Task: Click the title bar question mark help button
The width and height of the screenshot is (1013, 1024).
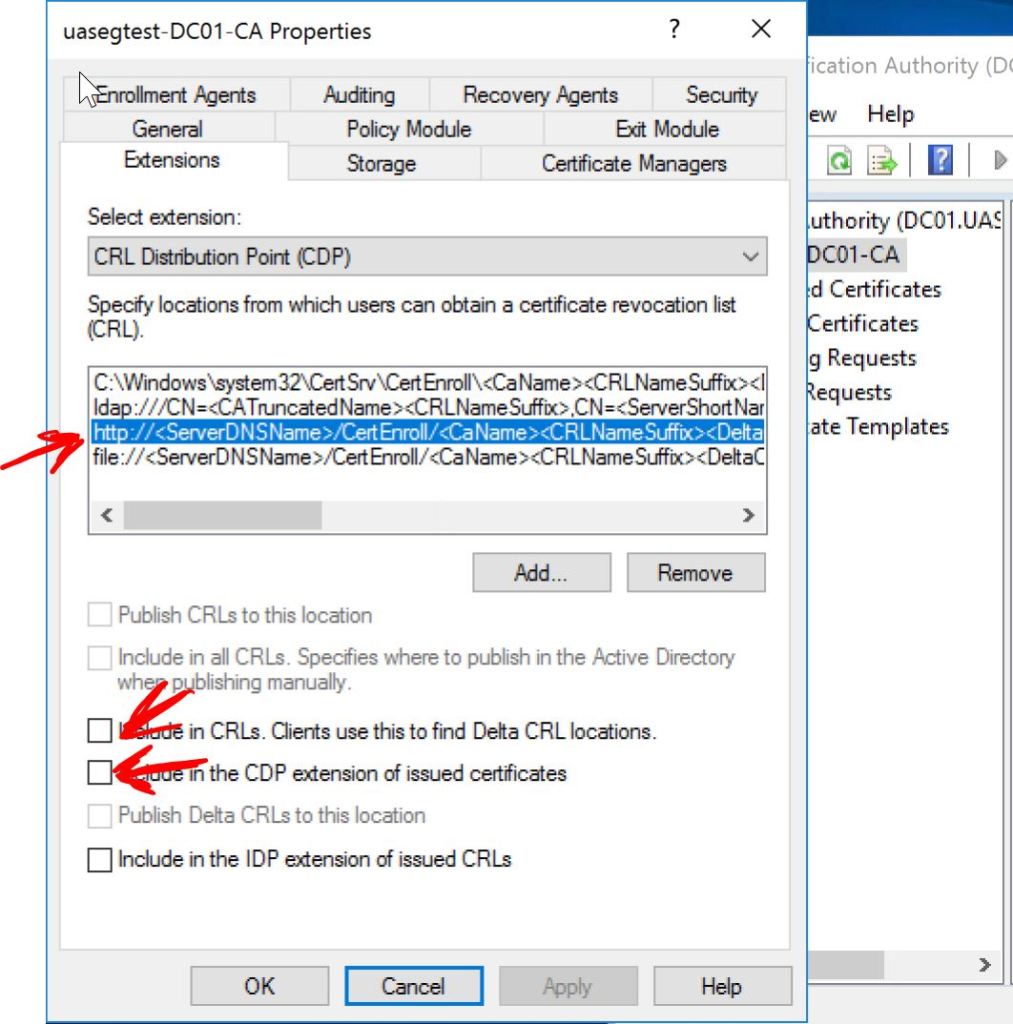Action: [x=675, y=30]
